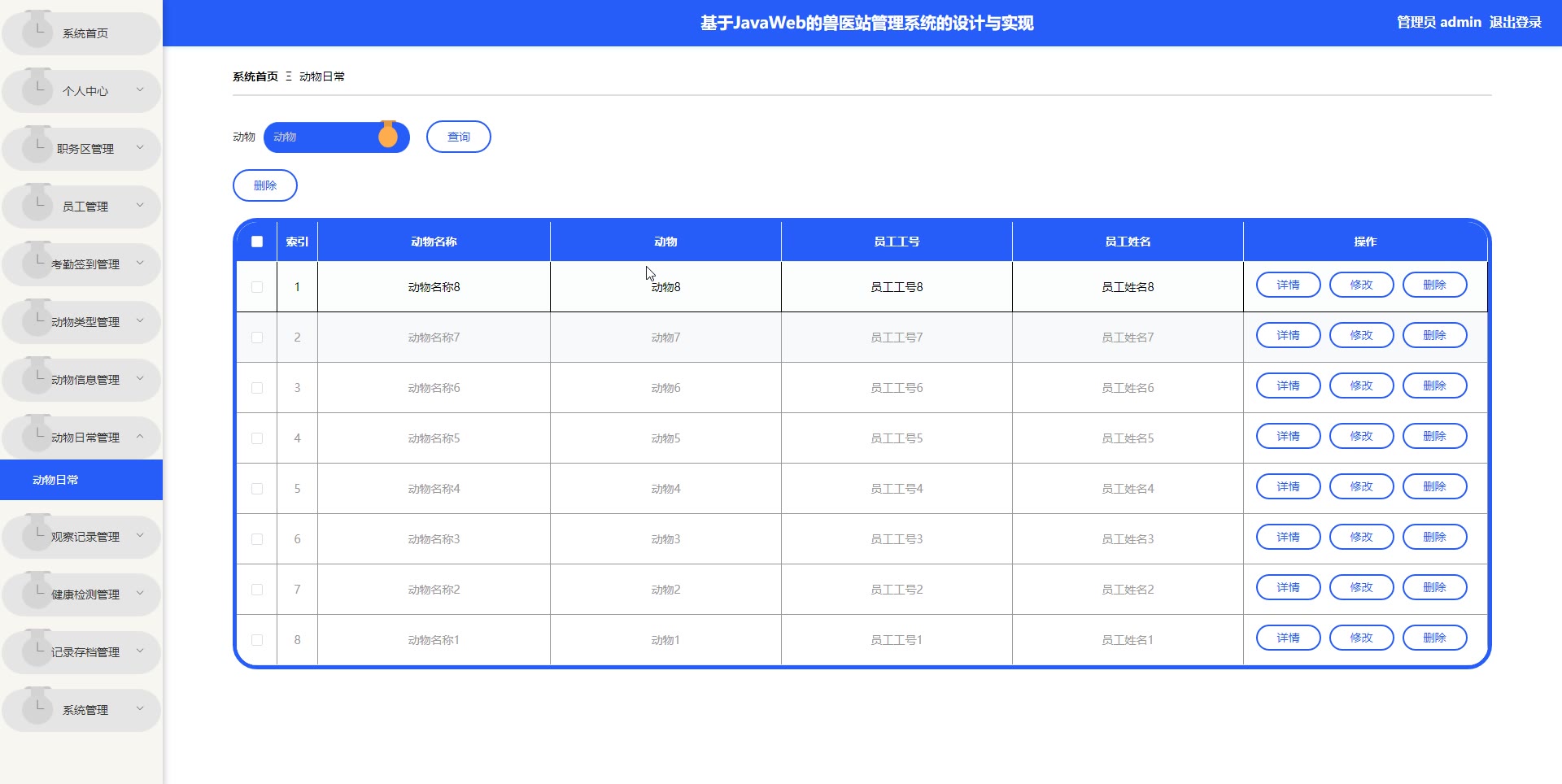Collapse the 动物日常管理 menu arrow
The image size is (1562, 784).
click(x=140, y=437)
